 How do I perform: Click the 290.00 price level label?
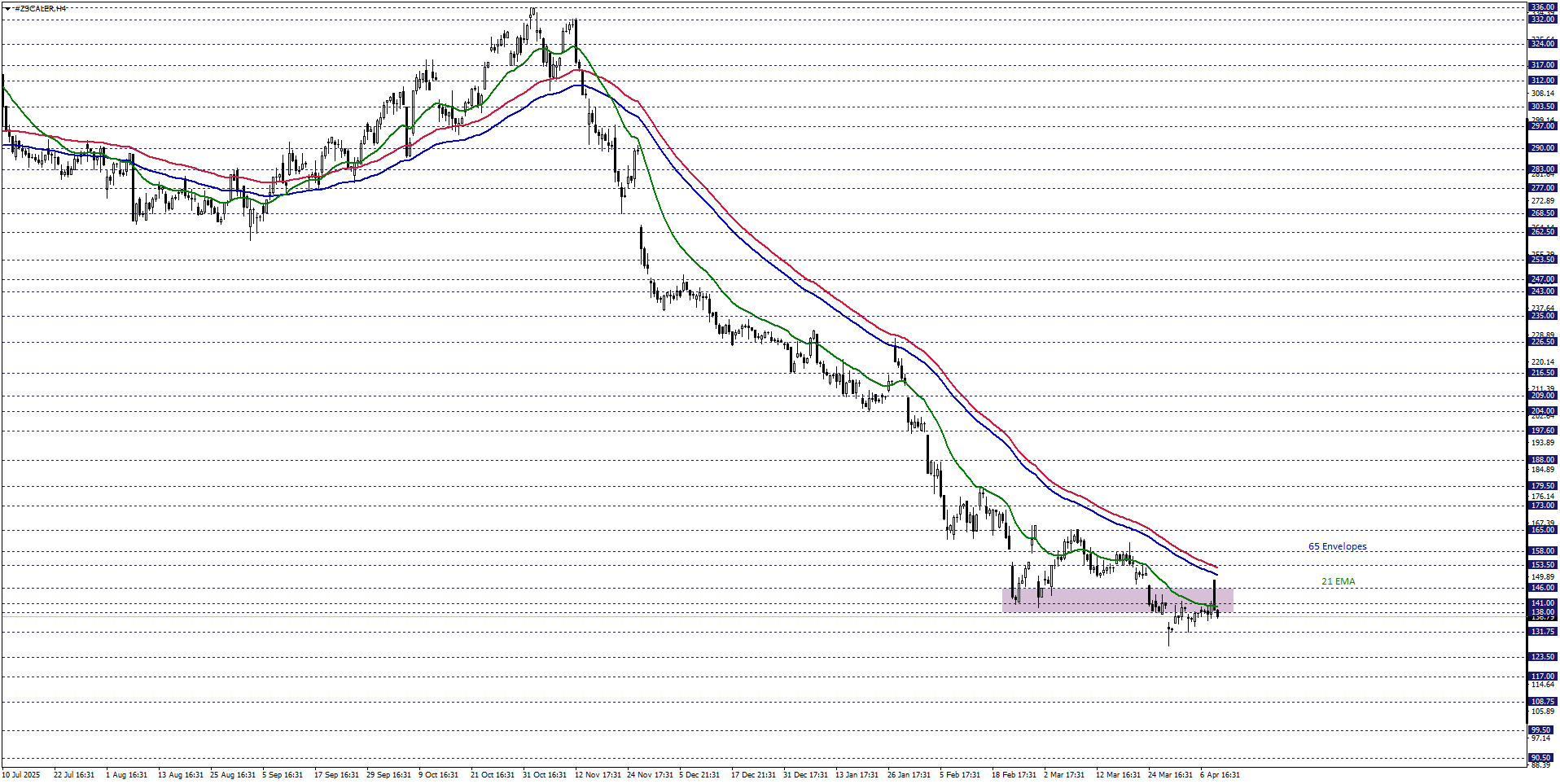(x=1542, y=148)
